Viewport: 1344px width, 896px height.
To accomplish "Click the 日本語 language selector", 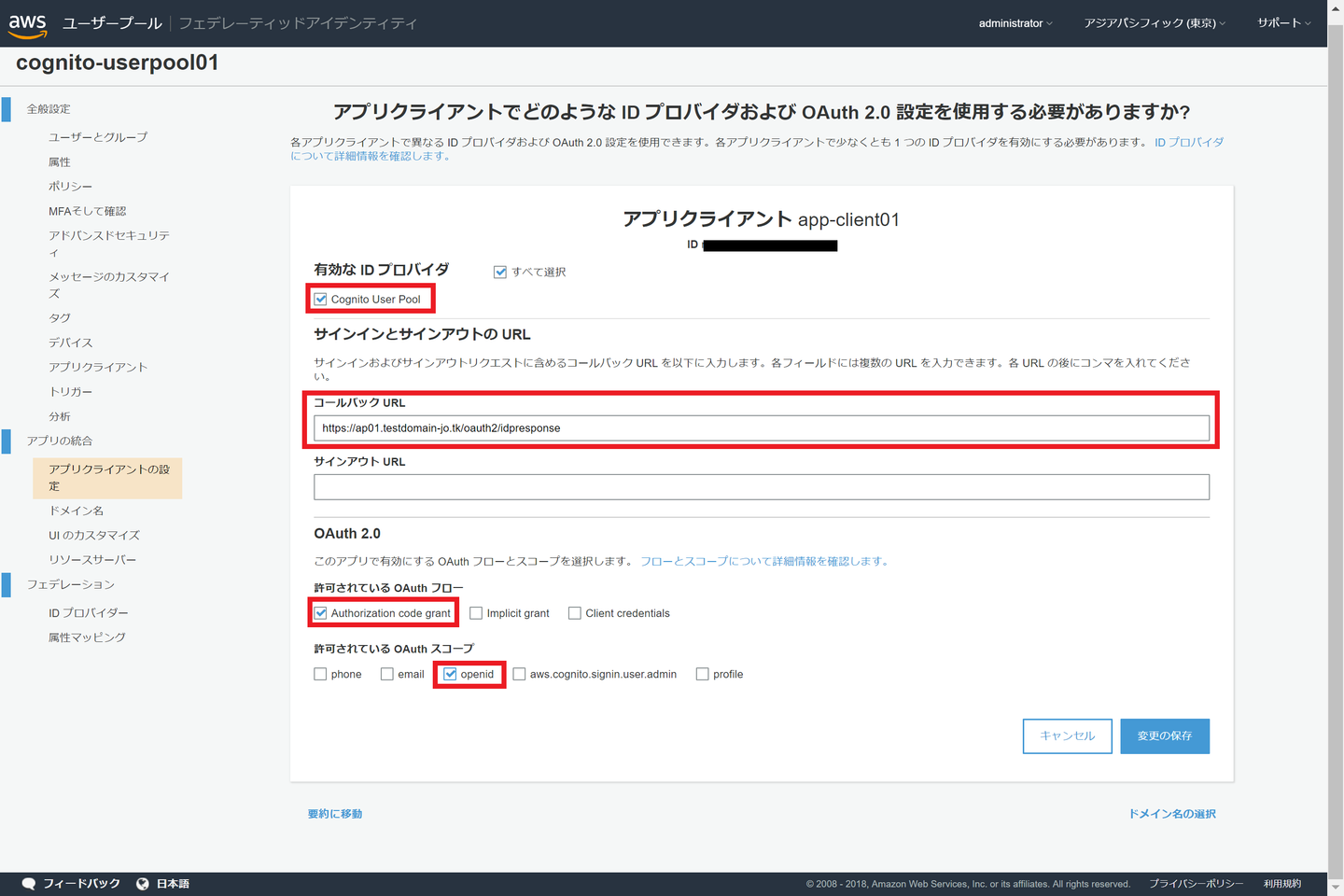I will [x=163, y=884].
